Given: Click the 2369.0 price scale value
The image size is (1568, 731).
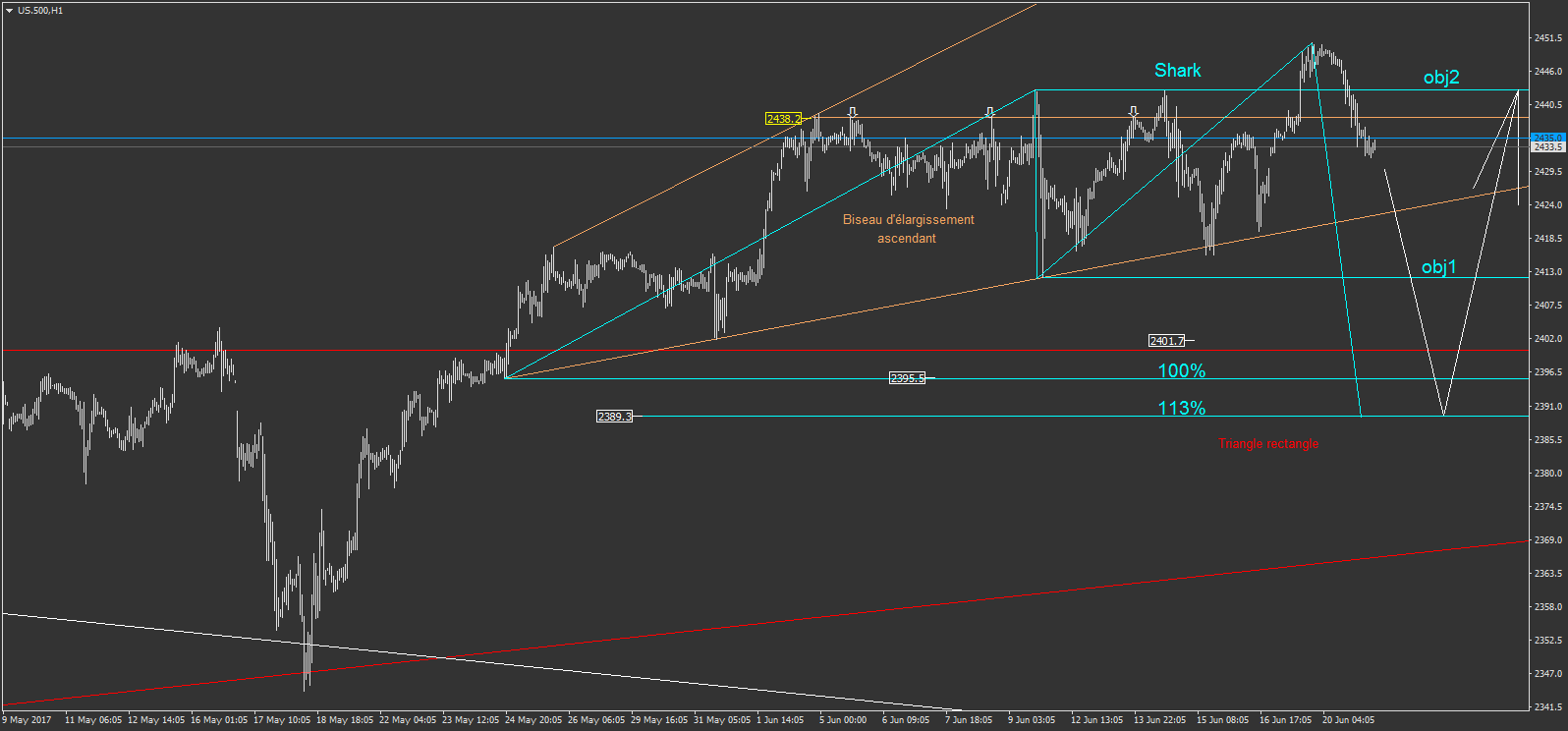Looking at the screenshot, I should [1547, 540].
